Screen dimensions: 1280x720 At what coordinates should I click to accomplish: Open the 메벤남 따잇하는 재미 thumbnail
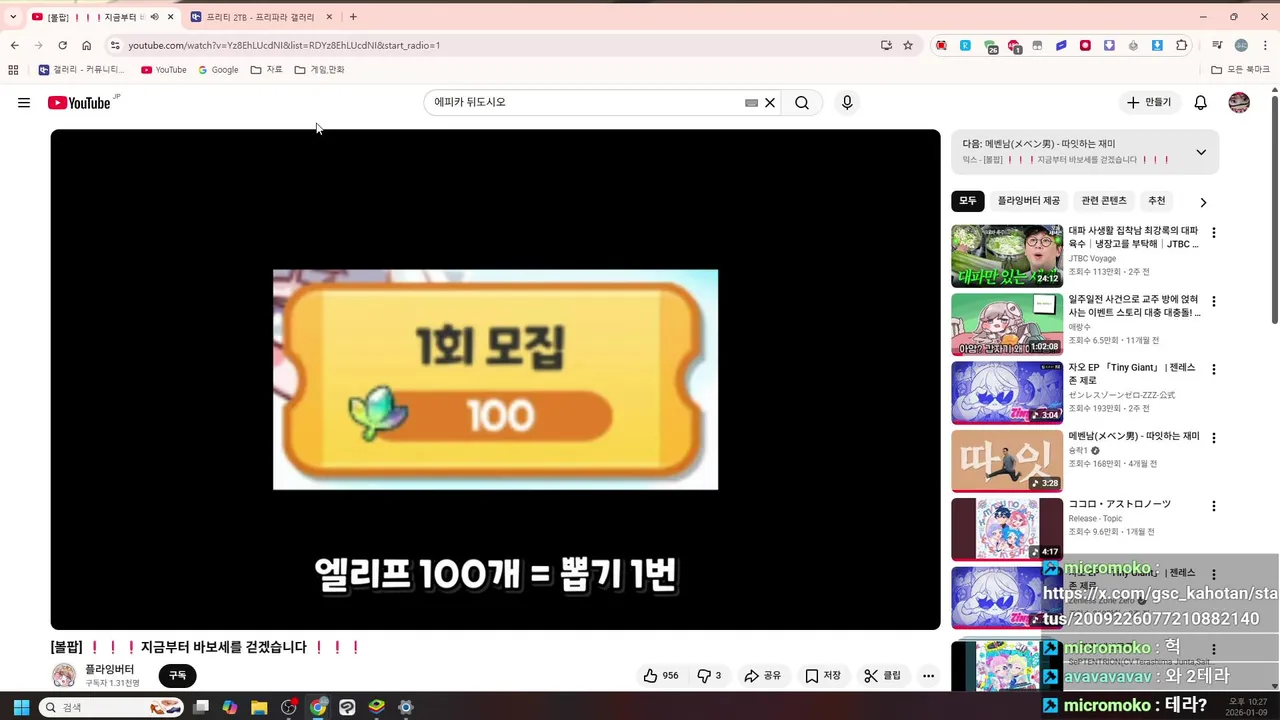click(x=1007, y=461)
